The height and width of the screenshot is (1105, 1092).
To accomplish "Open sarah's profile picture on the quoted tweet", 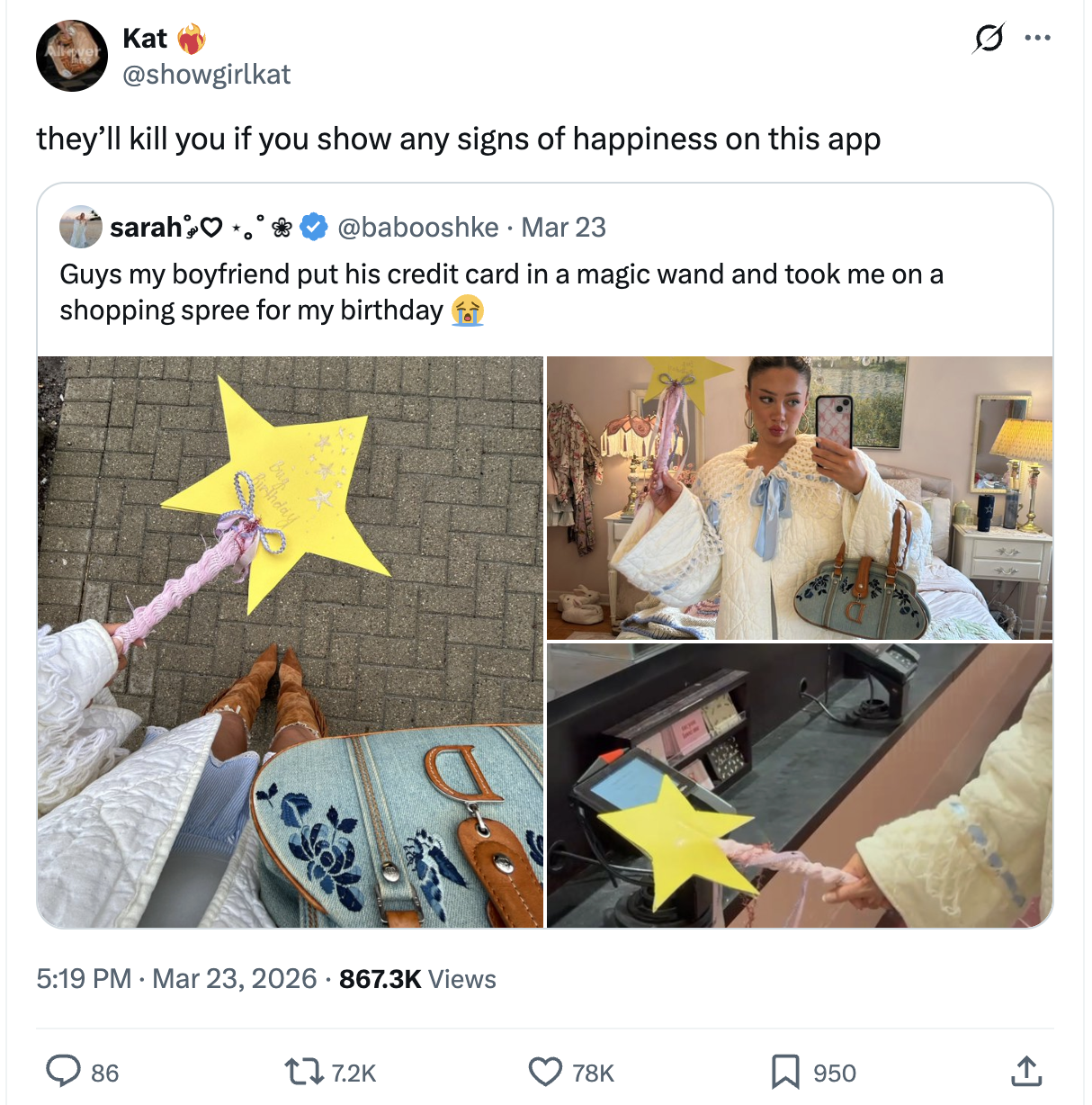I will [x=79, y=226].
